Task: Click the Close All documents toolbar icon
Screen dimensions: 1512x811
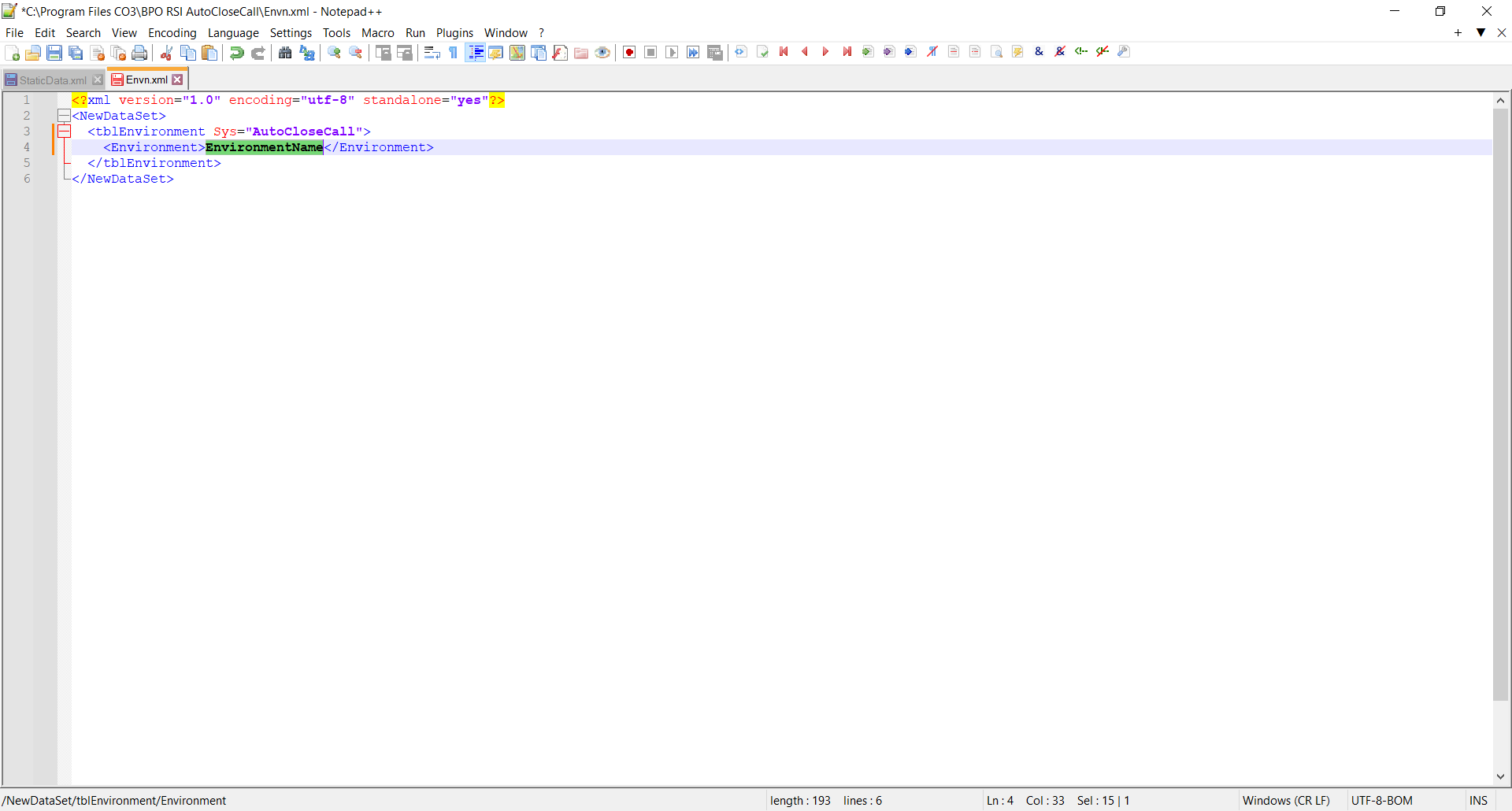Action: [x=118, y=53]
